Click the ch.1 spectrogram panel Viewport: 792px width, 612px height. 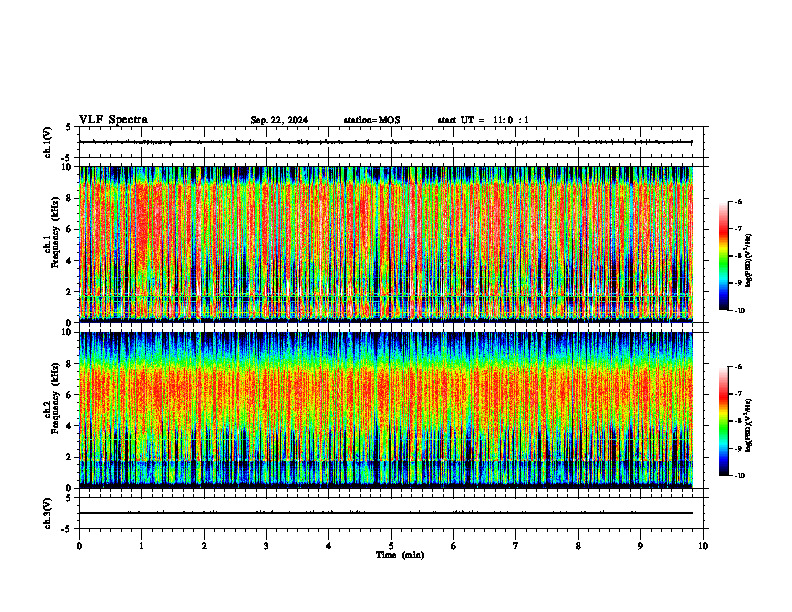[386, 244]
